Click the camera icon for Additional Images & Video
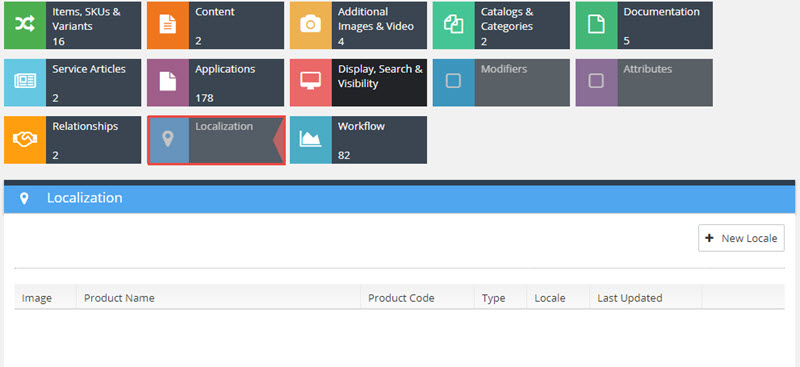 [311, 25]
